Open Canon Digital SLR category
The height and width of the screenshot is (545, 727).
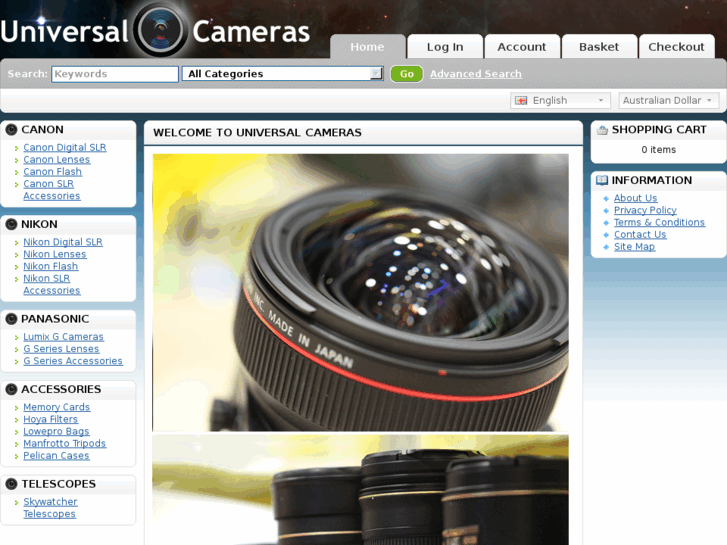coord(65,147)
